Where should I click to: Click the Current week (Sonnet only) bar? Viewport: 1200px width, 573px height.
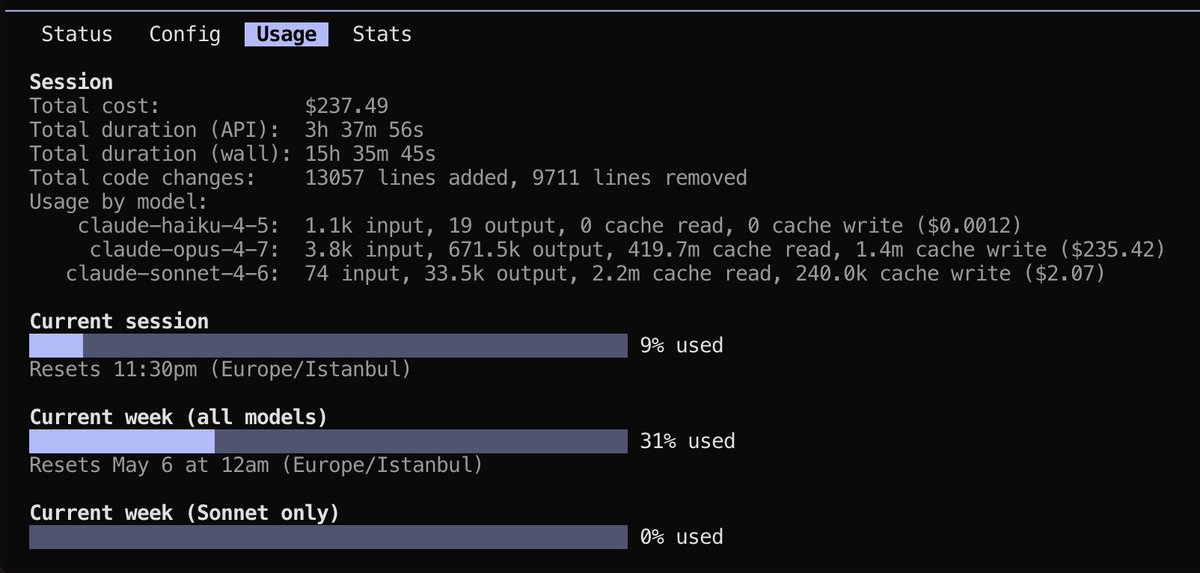(328, 538)
